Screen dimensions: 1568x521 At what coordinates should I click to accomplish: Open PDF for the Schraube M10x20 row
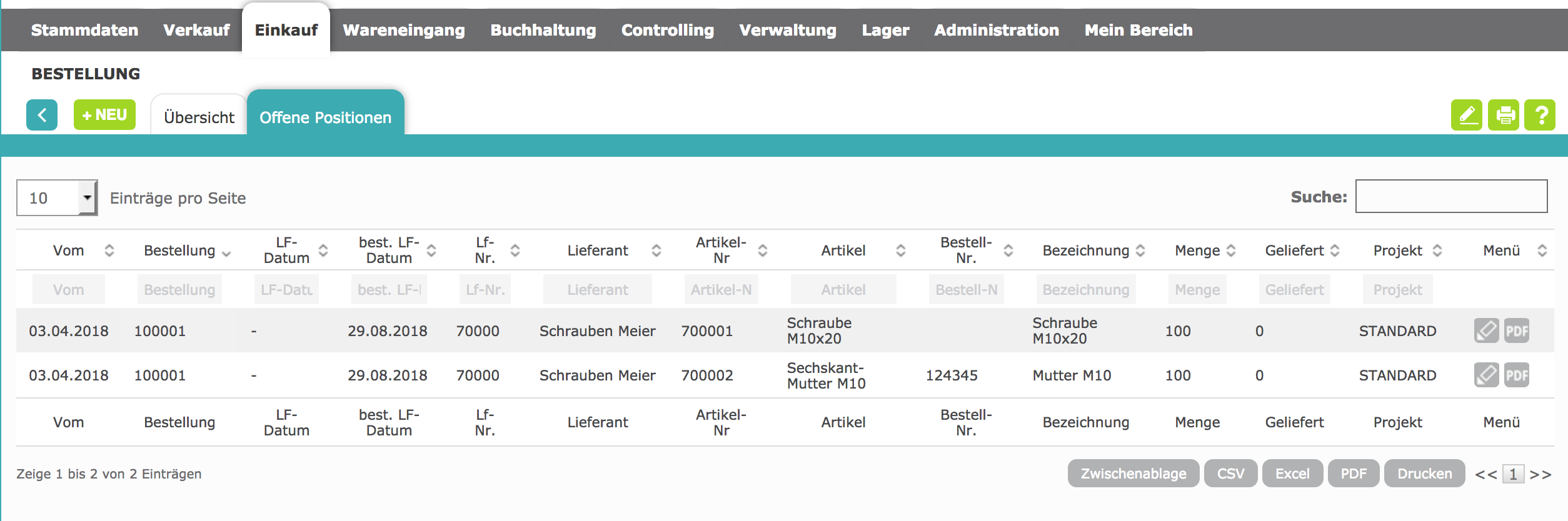(x=1517, y=330)
